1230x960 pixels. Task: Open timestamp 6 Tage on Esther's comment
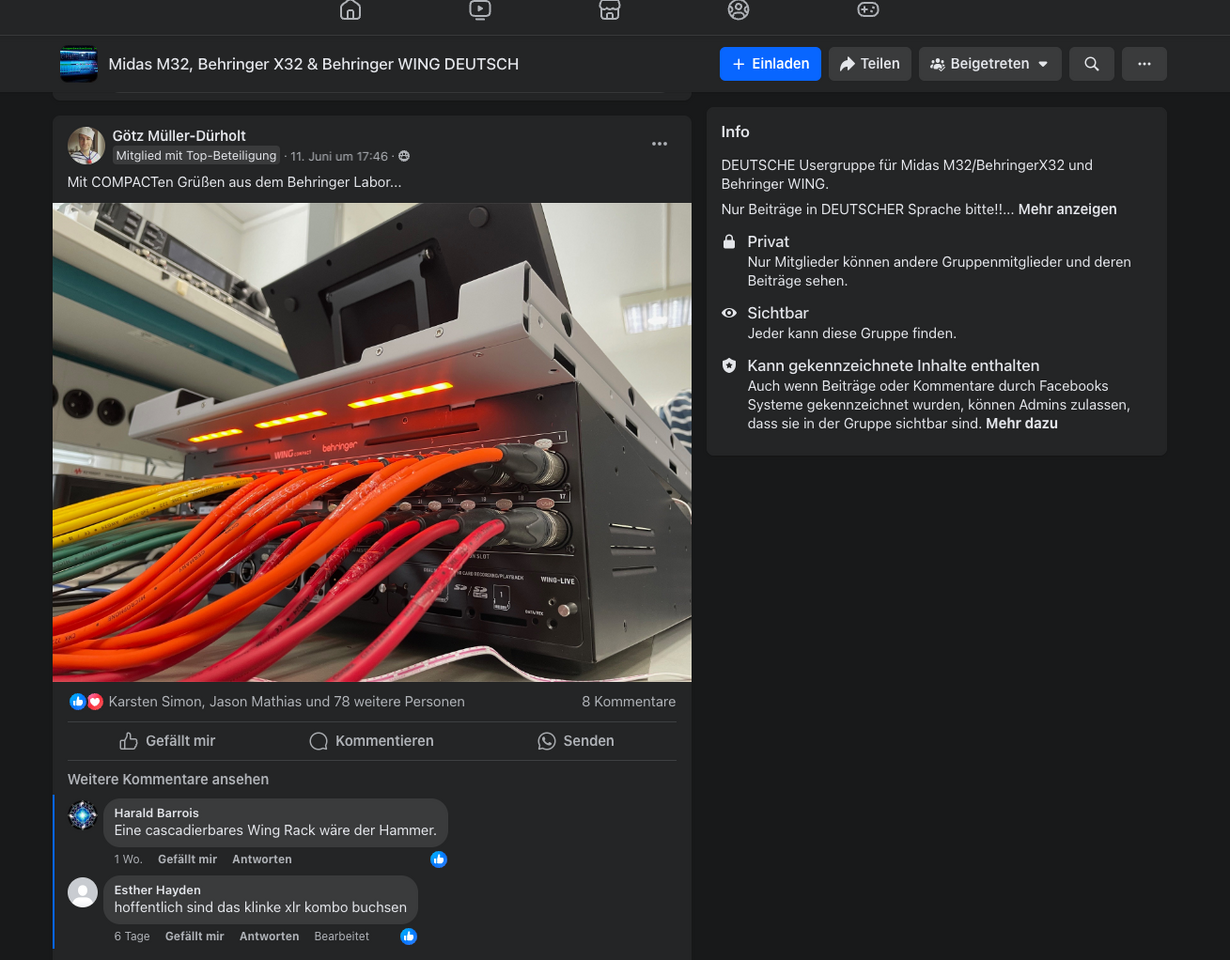pyautogui.click(x=132, y=936)
